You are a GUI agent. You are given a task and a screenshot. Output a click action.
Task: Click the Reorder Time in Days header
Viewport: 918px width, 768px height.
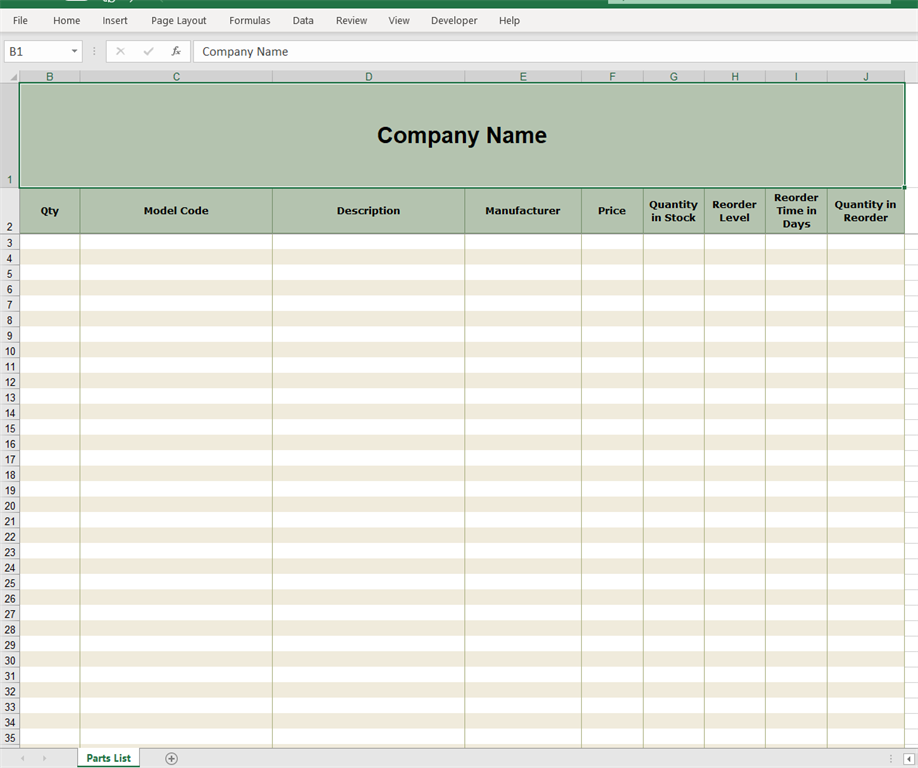(796, 211)
